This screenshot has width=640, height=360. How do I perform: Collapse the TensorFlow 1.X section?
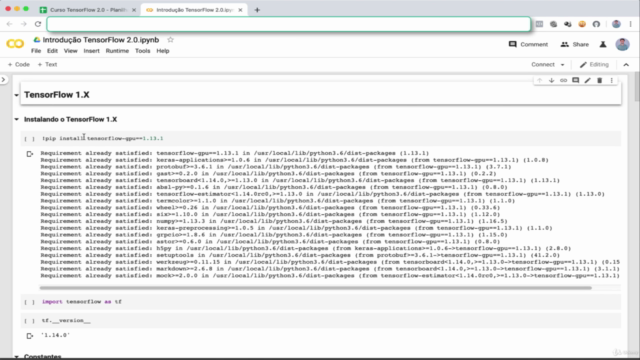click(x=16, y=95)
